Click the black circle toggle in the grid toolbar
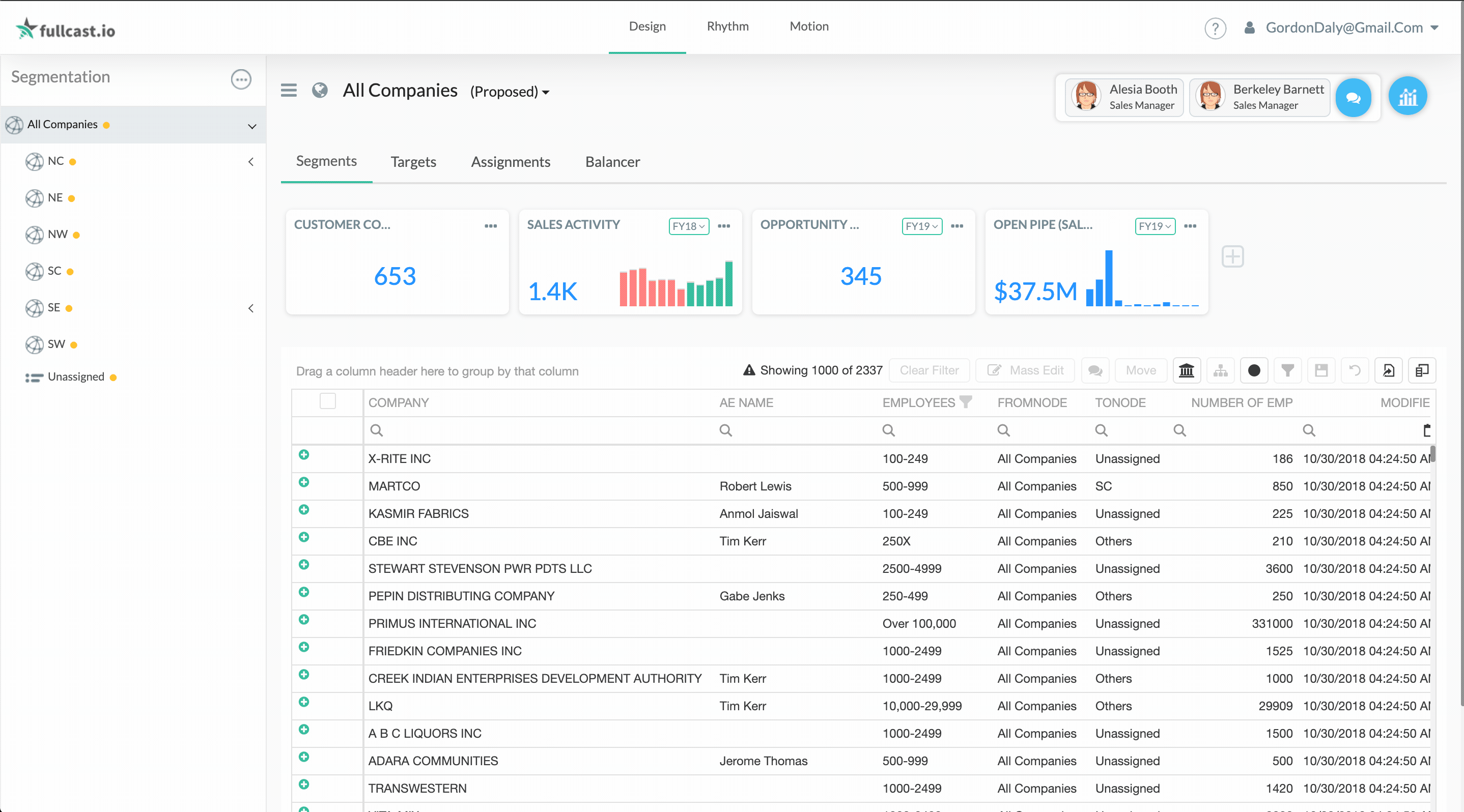The image size is (1464, 812). 1254,370
